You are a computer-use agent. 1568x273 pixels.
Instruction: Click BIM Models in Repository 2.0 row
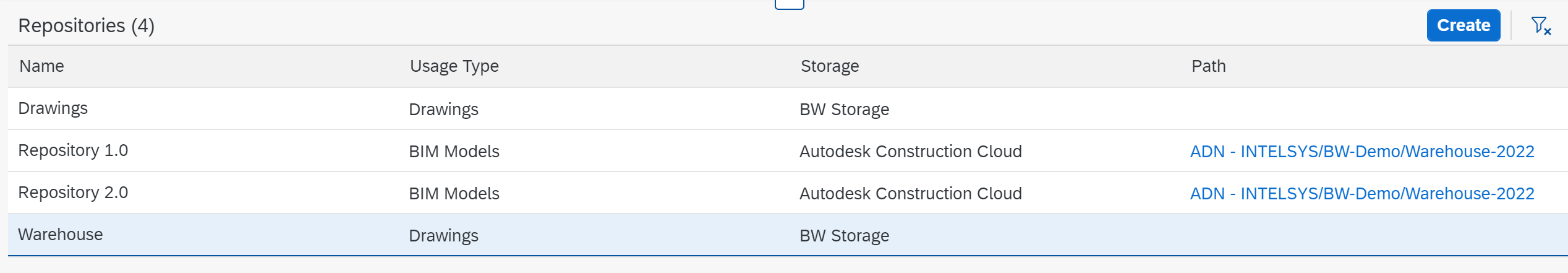tap(454, 194)
